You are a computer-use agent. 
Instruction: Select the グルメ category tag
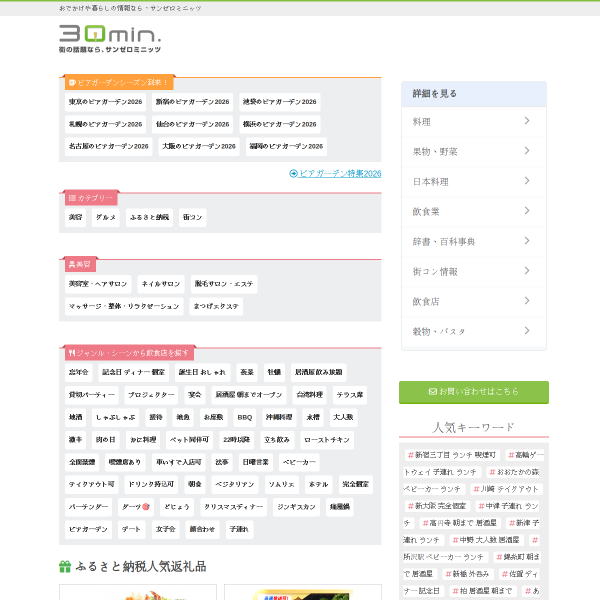coord(106,217)
